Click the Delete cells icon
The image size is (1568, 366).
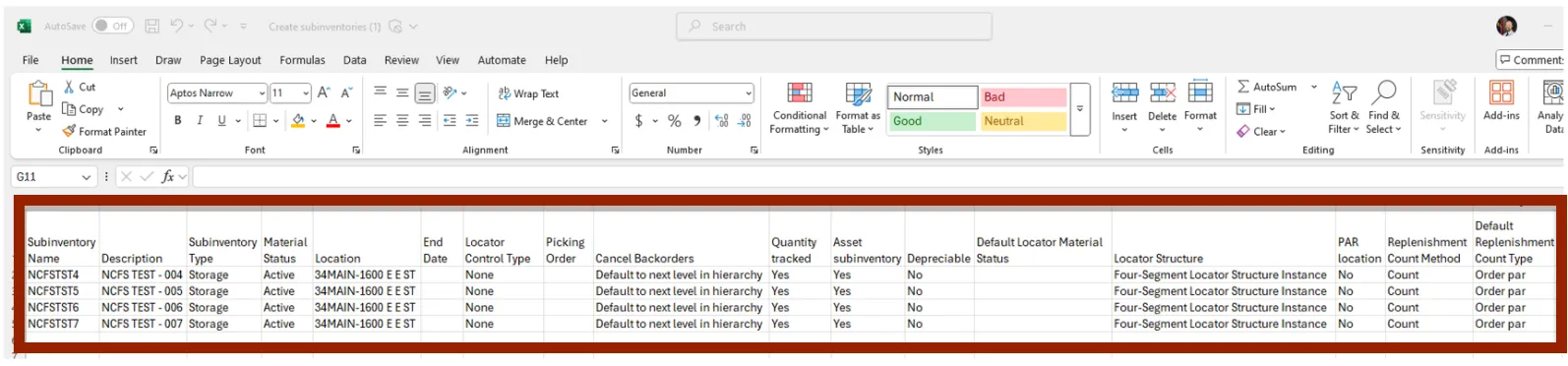(1163, 93)
